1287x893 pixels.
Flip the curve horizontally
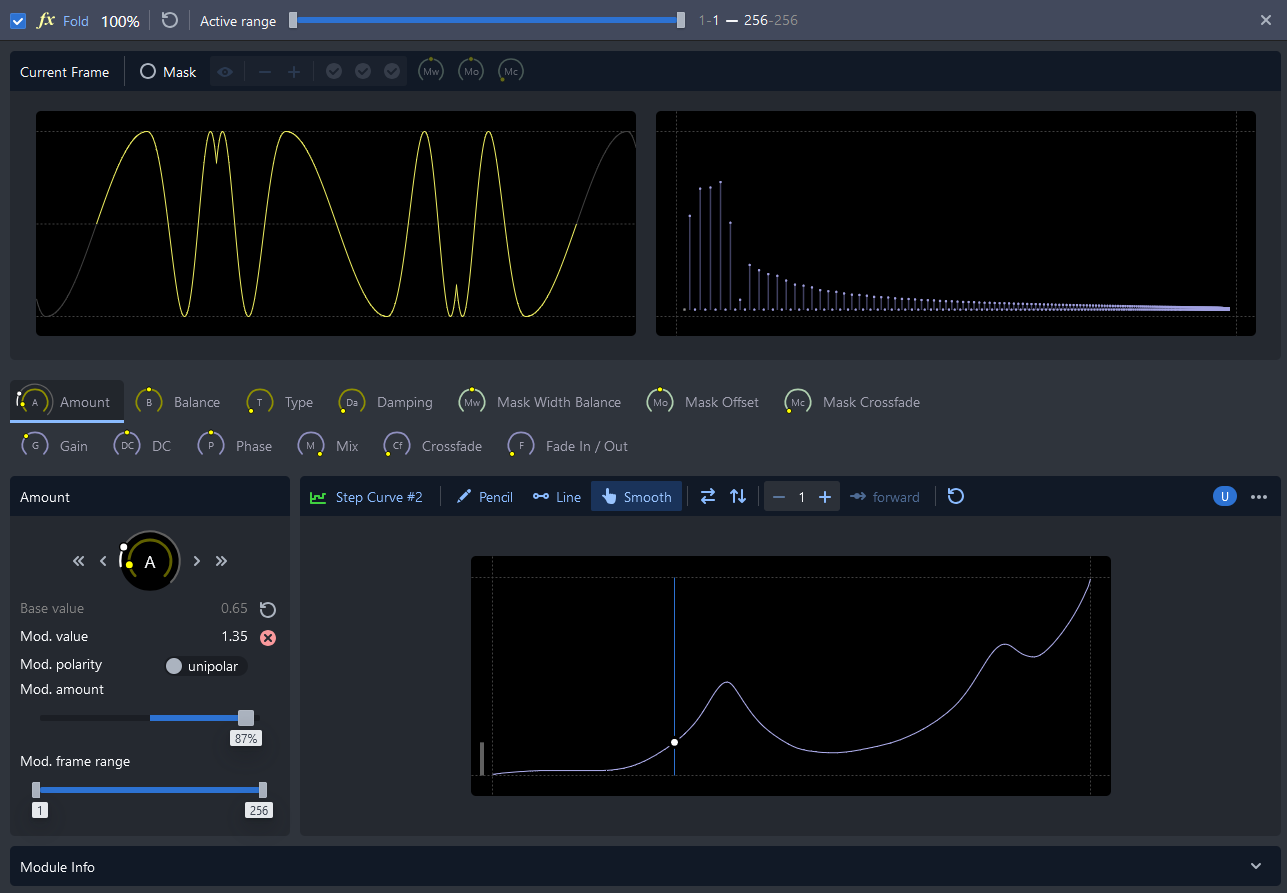click(708, 496)
